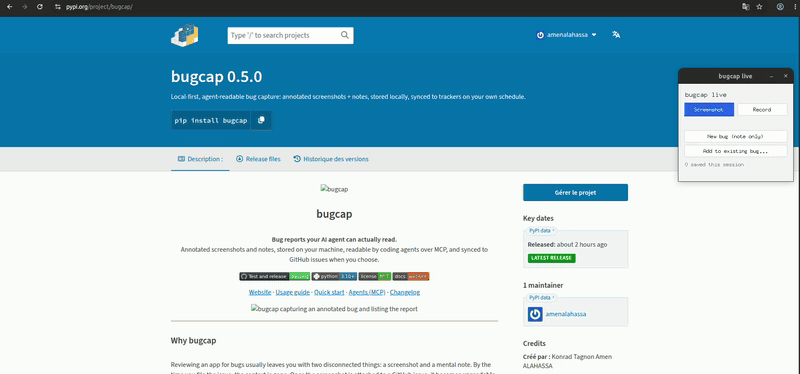Open the language selector icon in the header
Viewport: 800px width, 374px height.
pyautogui.click(x=616, y=35)
